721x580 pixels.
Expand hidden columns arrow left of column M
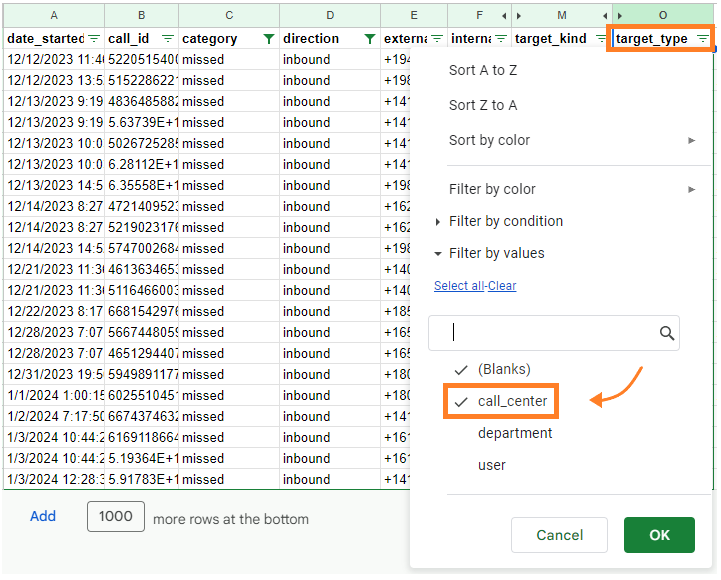tap(519, 16)
